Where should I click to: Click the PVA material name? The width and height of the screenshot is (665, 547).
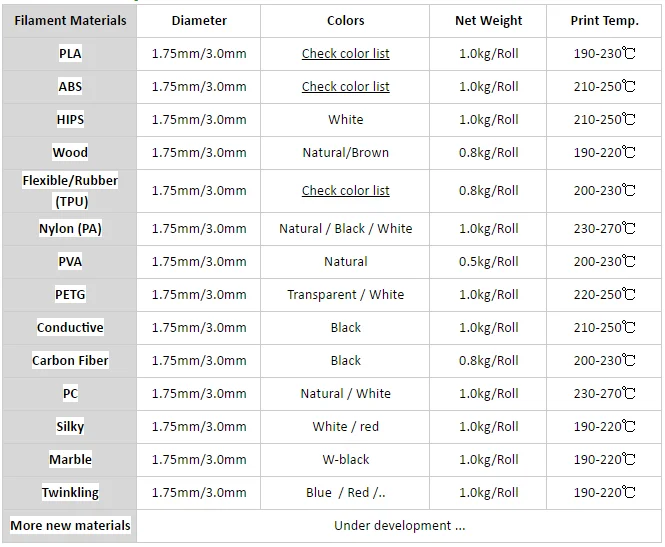70,262
